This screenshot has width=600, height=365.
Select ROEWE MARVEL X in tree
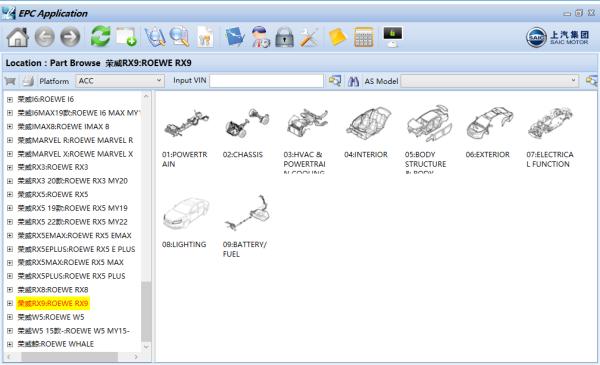(x=75, y=154)
